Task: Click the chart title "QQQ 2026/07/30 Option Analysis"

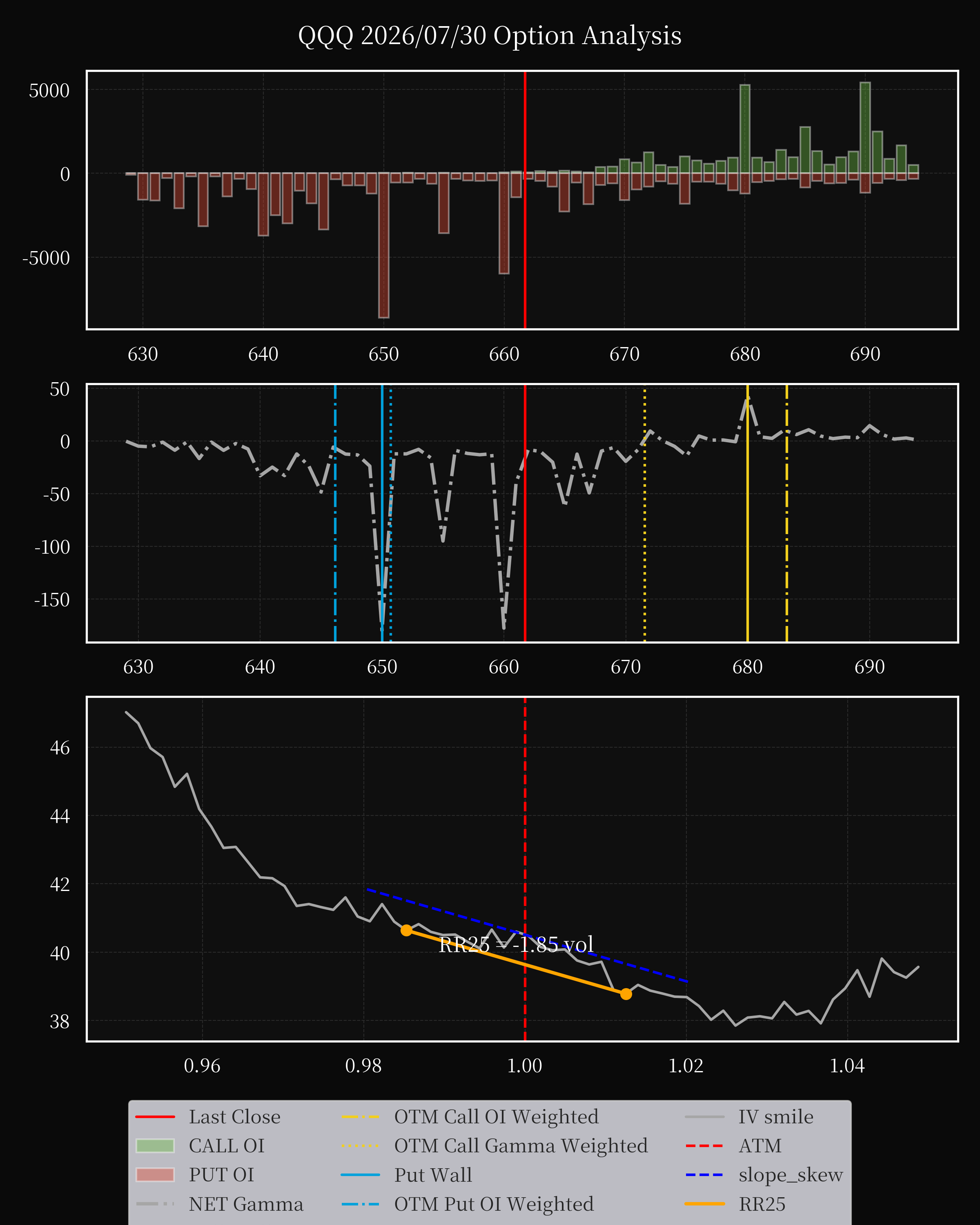Action: click(x=490, y=36)
